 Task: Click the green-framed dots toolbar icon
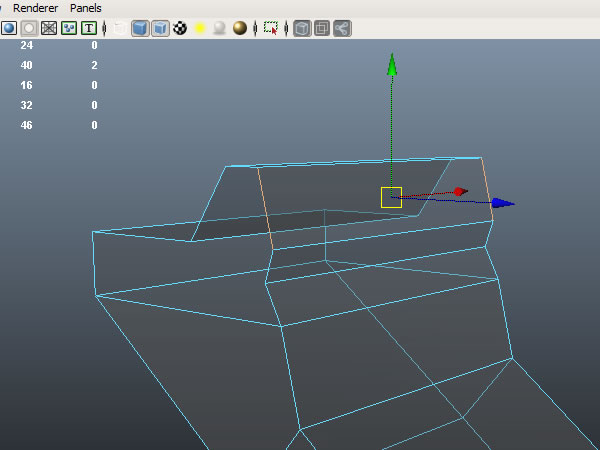68,28
